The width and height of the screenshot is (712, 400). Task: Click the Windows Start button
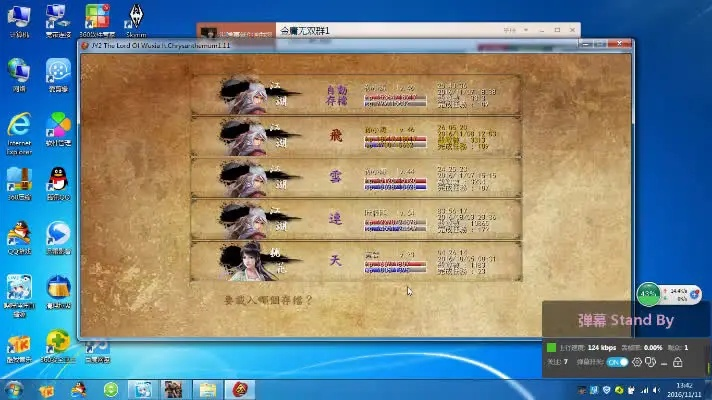coord(16,388)
